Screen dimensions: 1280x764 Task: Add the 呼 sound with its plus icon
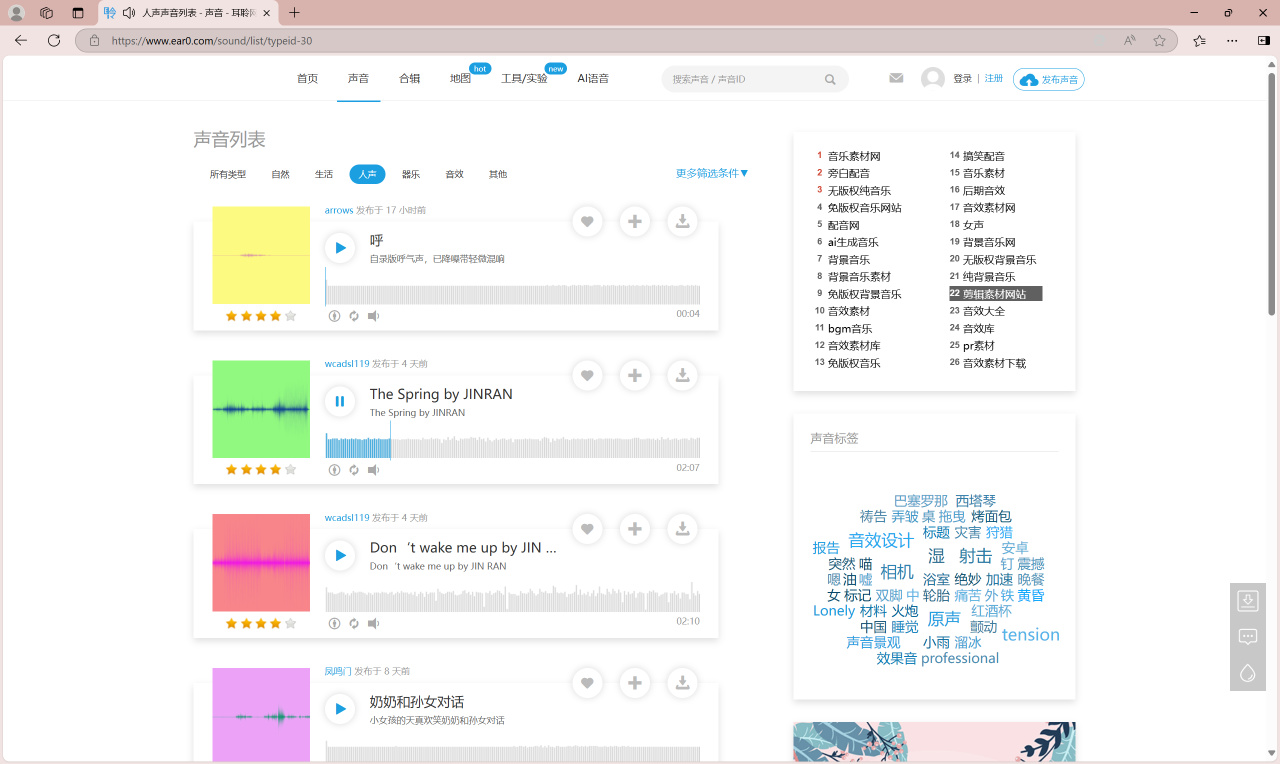(635, 222)
